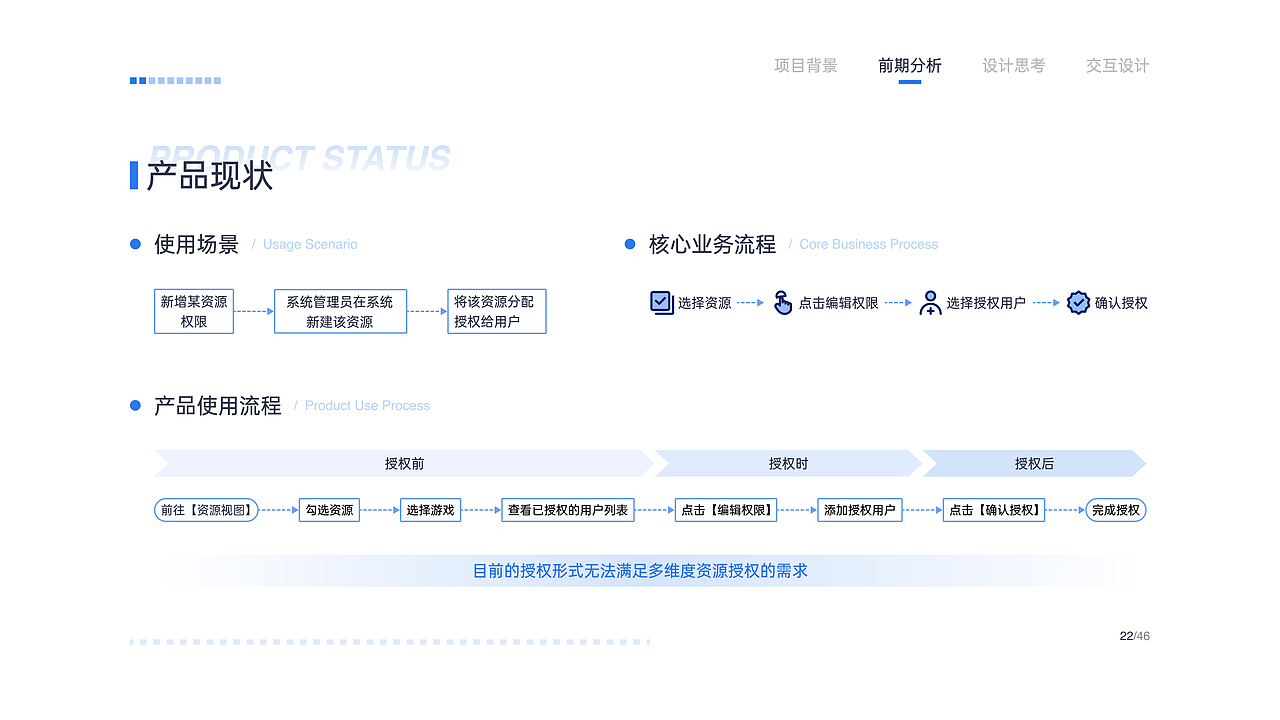The height and width of the screenshot is (720, 1280).
Task: Click the dotted progress indicator at bottom
Action: [390, 641]
